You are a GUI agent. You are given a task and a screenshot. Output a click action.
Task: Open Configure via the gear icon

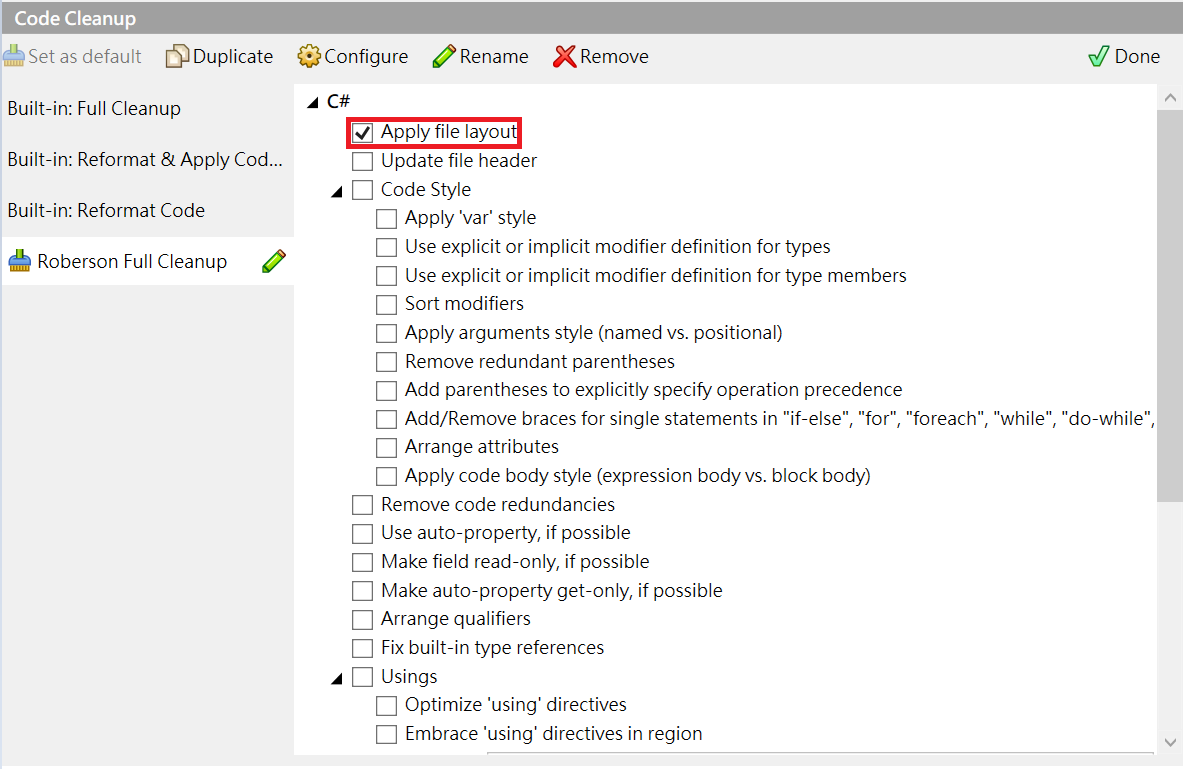tap(309, 56)
